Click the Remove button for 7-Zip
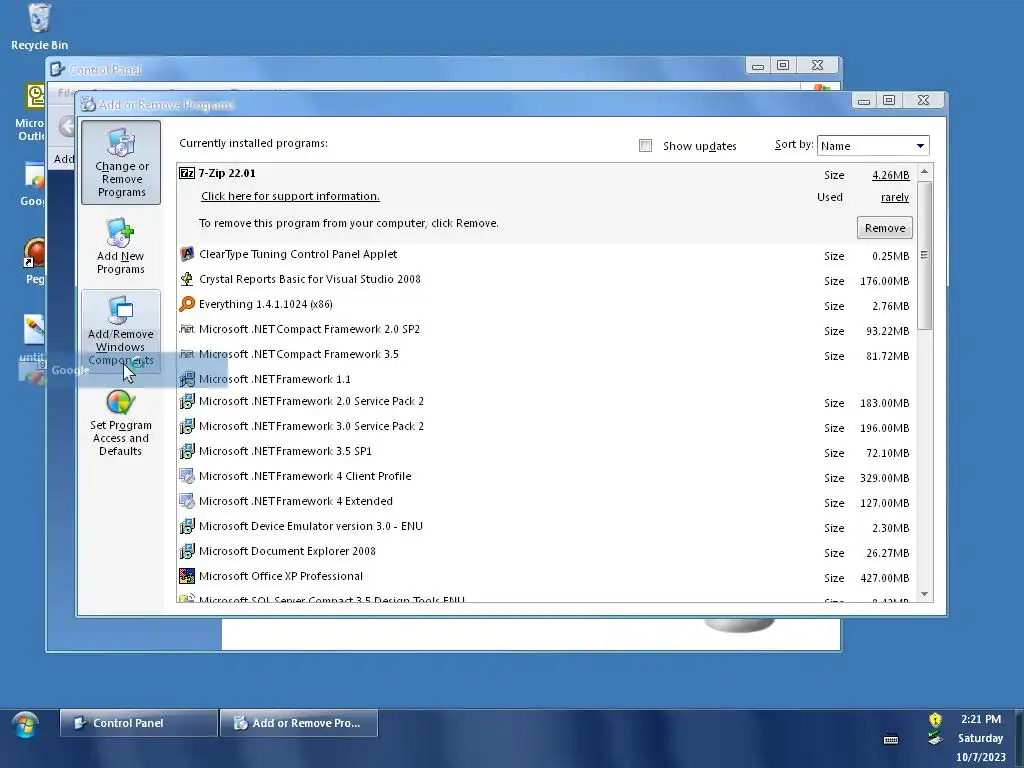Image resolution: width=1024 pixels, height=768 pixels. [x=884, y=228]
